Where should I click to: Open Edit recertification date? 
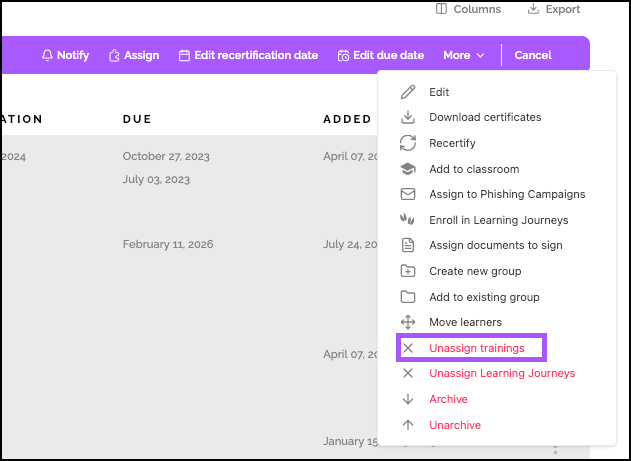pyautogui.click(x=248, y=55)
